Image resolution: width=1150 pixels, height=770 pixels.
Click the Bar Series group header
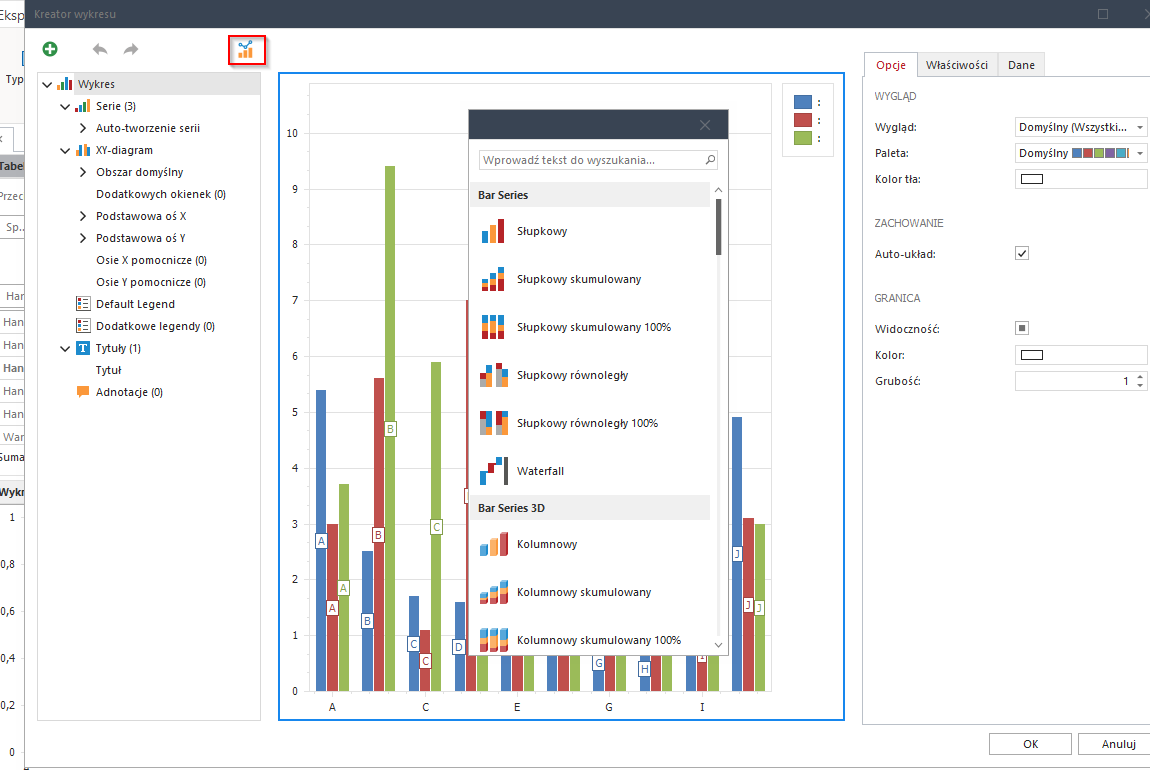coord(589,195)
